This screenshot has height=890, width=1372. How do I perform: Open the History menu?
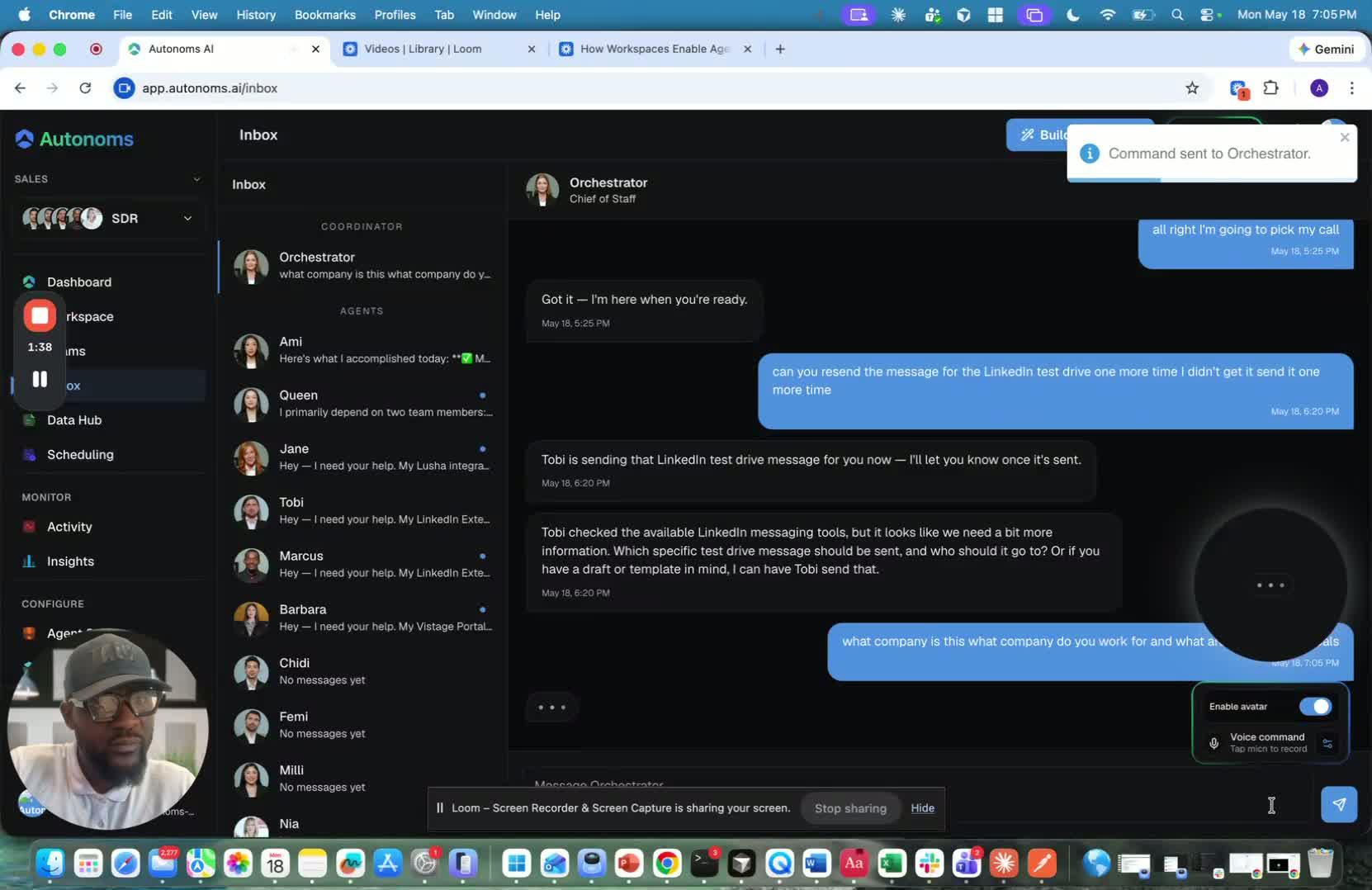coord(256,15)
